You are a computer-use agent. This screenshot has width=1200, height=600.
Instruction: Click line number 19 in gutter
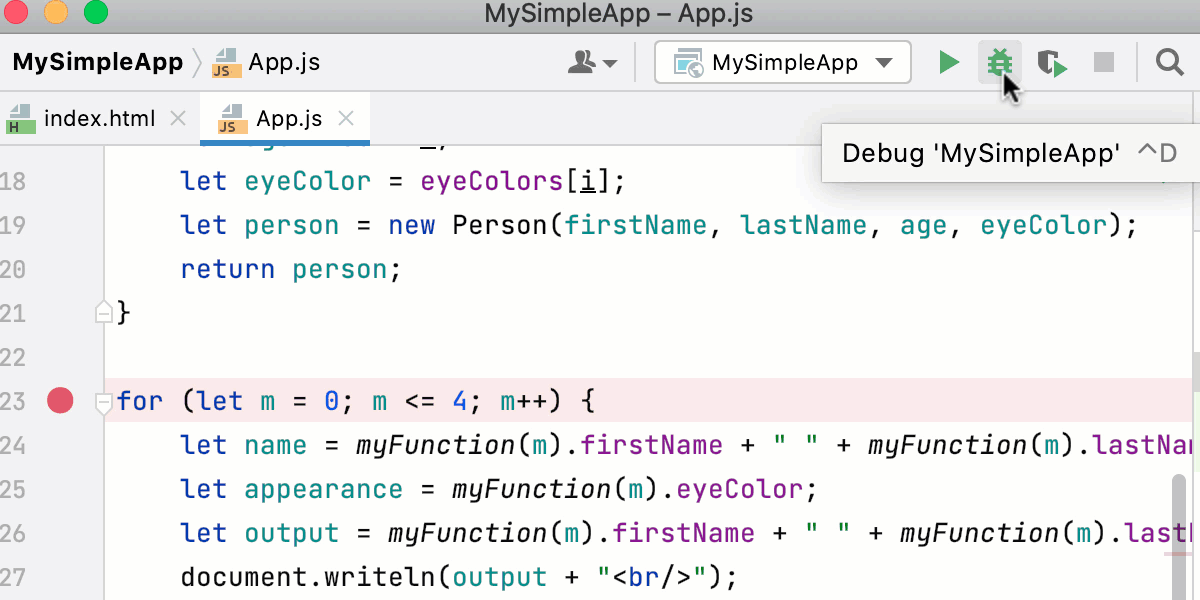click(x=14, y=225)
